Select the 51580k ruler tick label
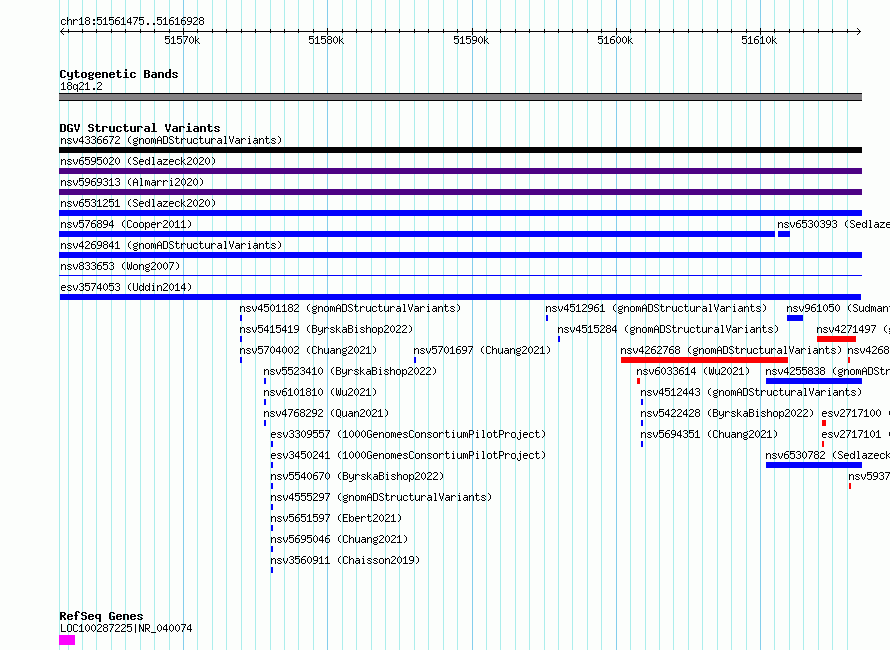Image resolution: width=890 pixels, height=650 pixels. pyautogui.click(x=326, y=40)
